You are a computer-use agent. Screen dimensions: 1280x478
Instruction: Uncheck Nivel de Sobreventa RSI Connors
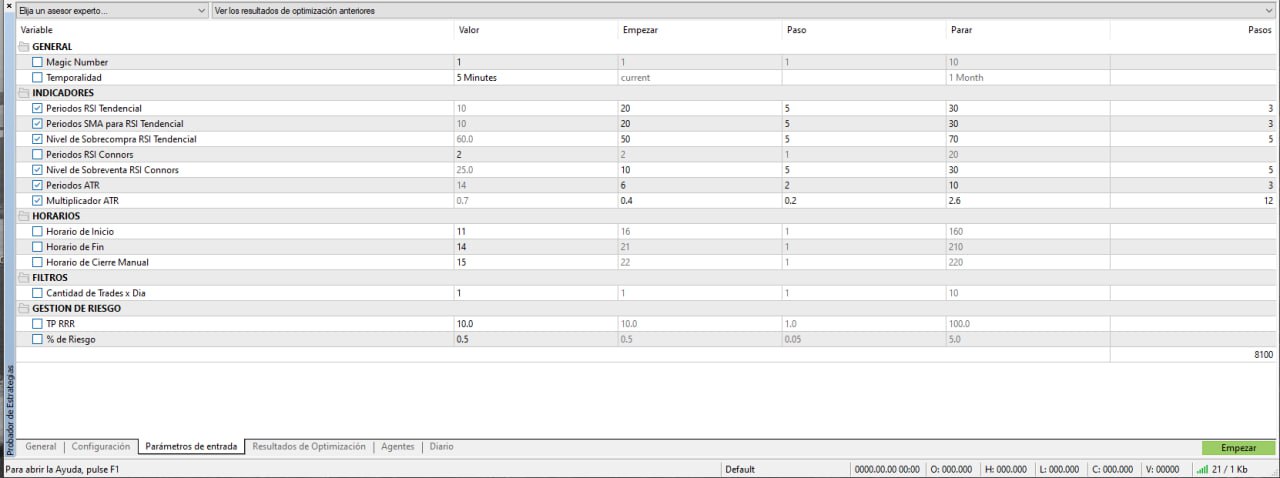point(37,170)
